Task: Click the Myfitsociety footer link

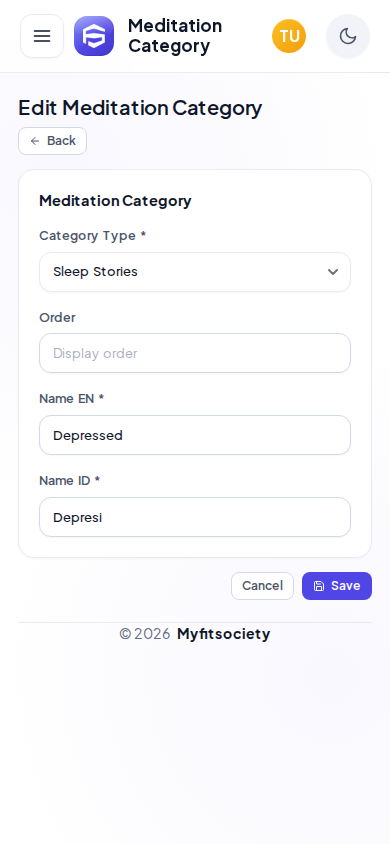Action: [x=223, y=634]
